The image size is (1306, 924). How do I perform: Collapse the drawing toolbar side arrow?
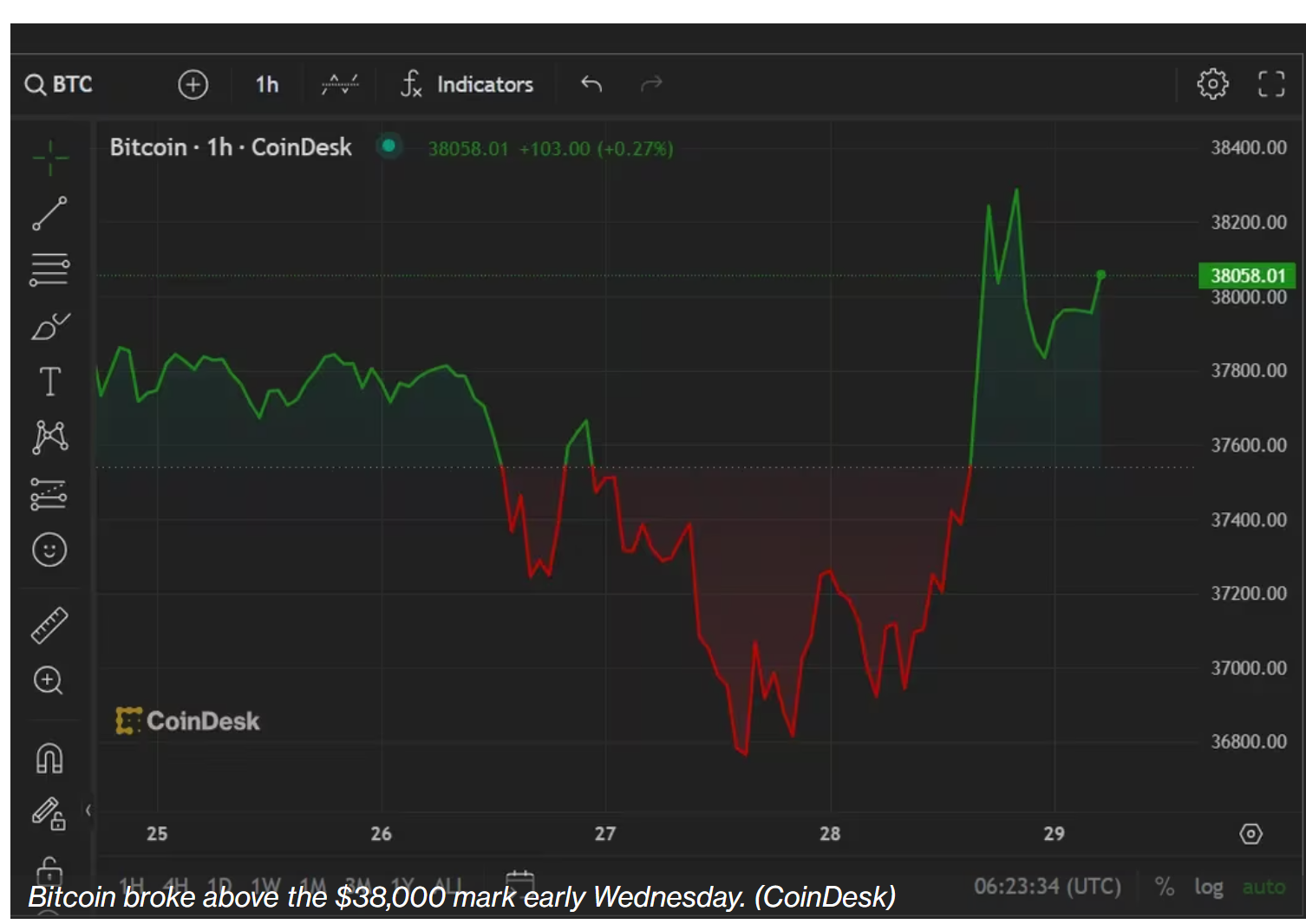(x=88, y=810)
